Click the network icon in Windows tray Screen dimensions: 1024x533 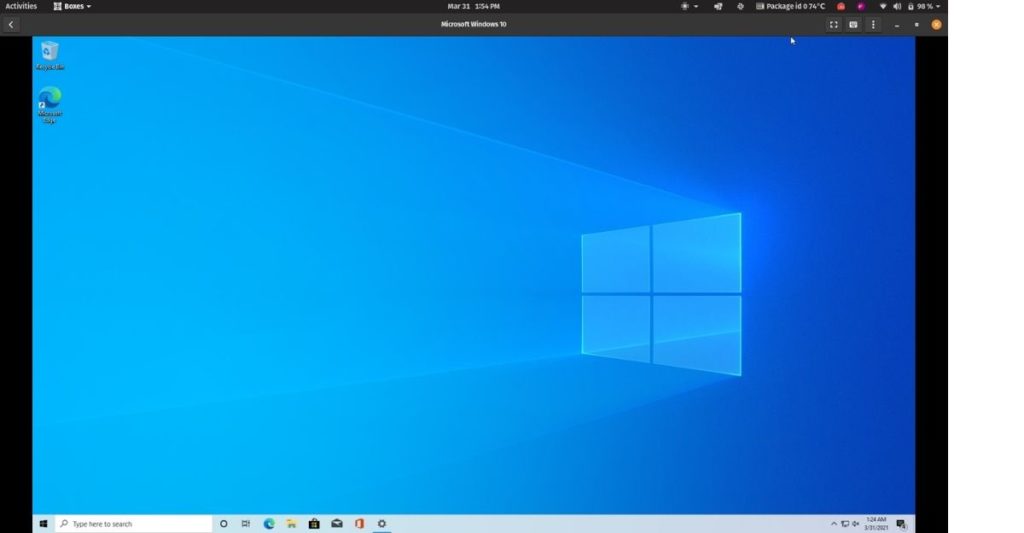[x=845, y=524]
